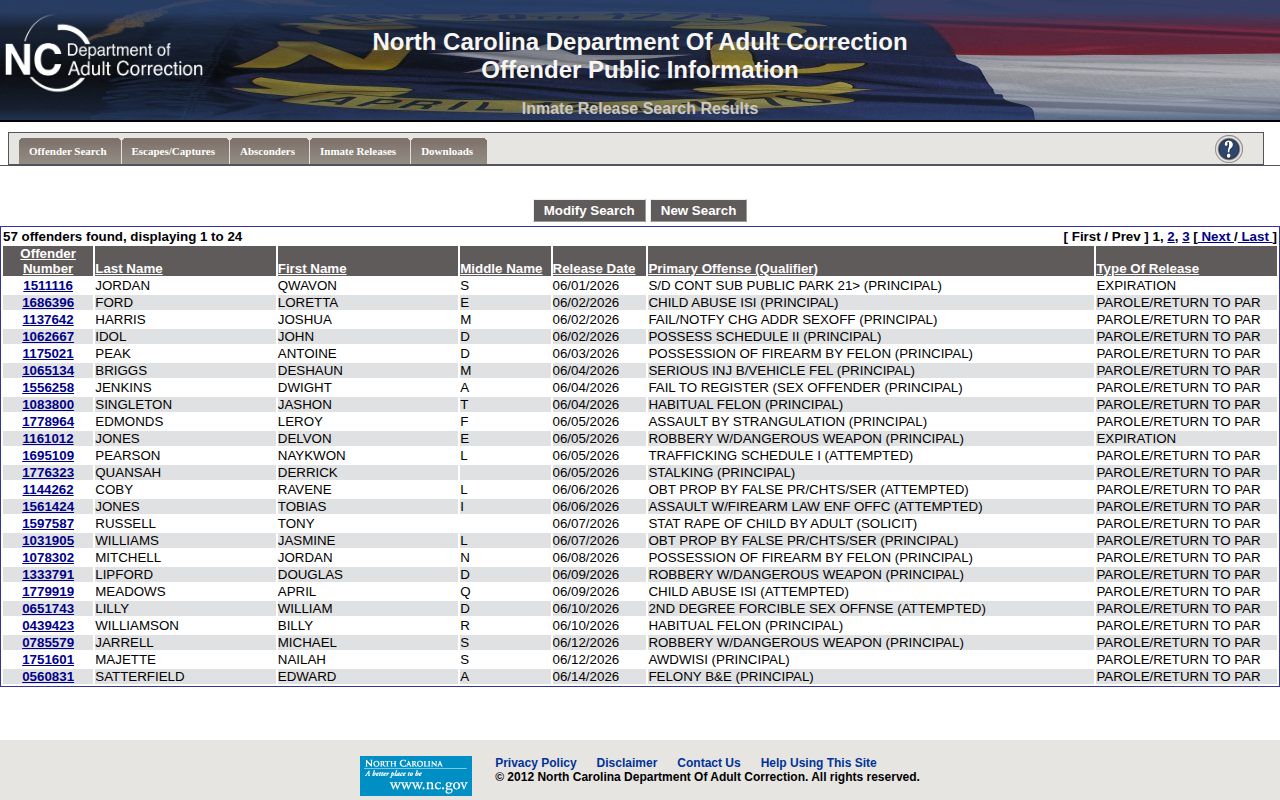Open the Disclaimer link

tap(627, 762)
